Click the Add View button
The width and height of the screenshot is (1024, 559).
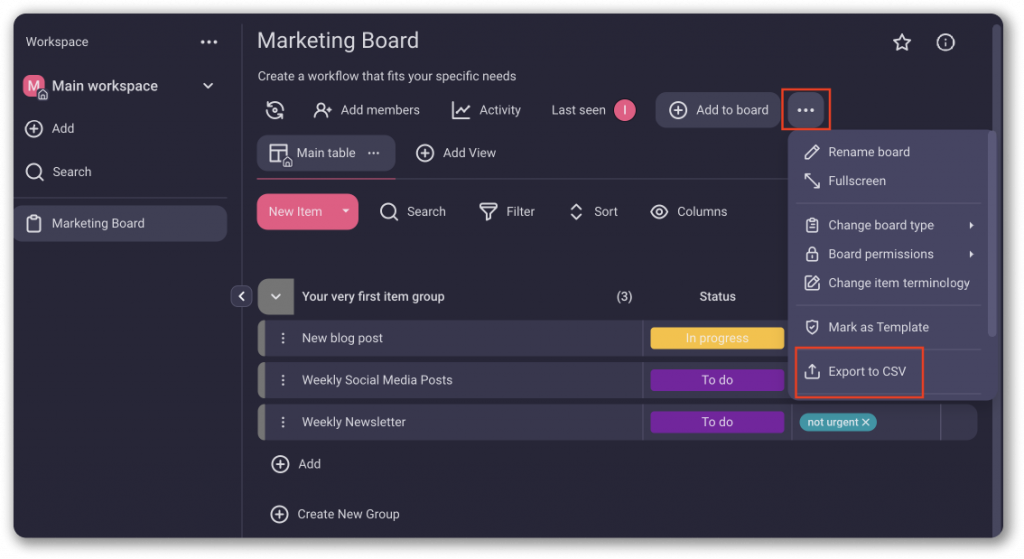tap(456, 153)
